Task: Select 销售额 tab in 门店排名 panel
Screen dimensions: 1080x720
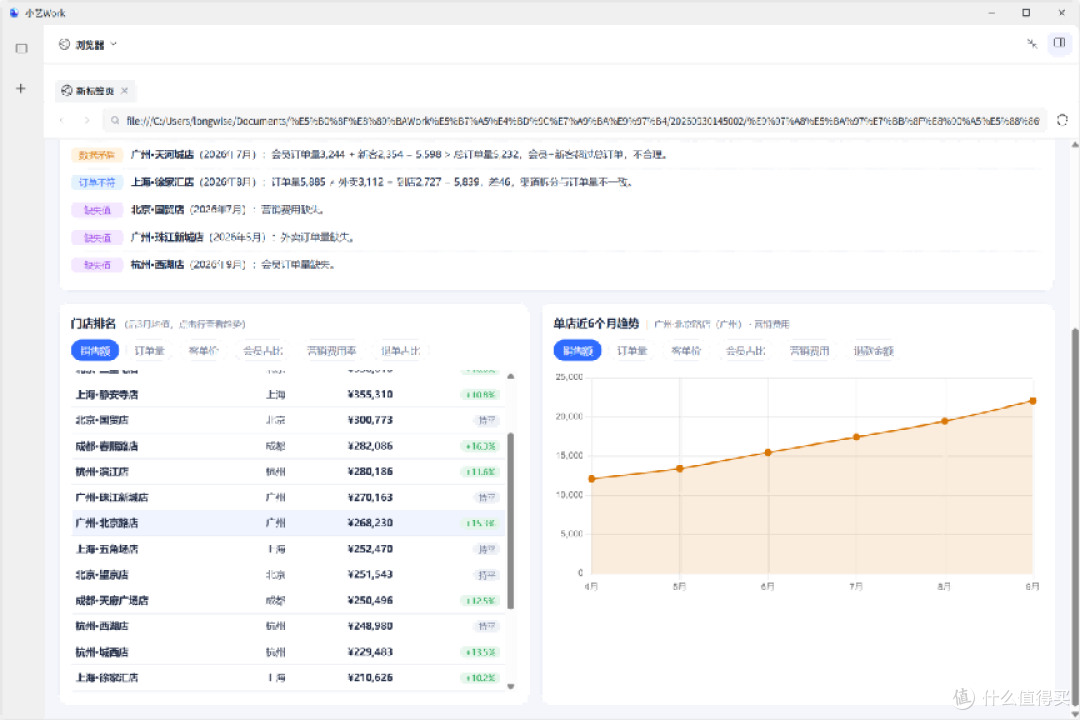Action: pyautogui.click(x=95, y=351)
